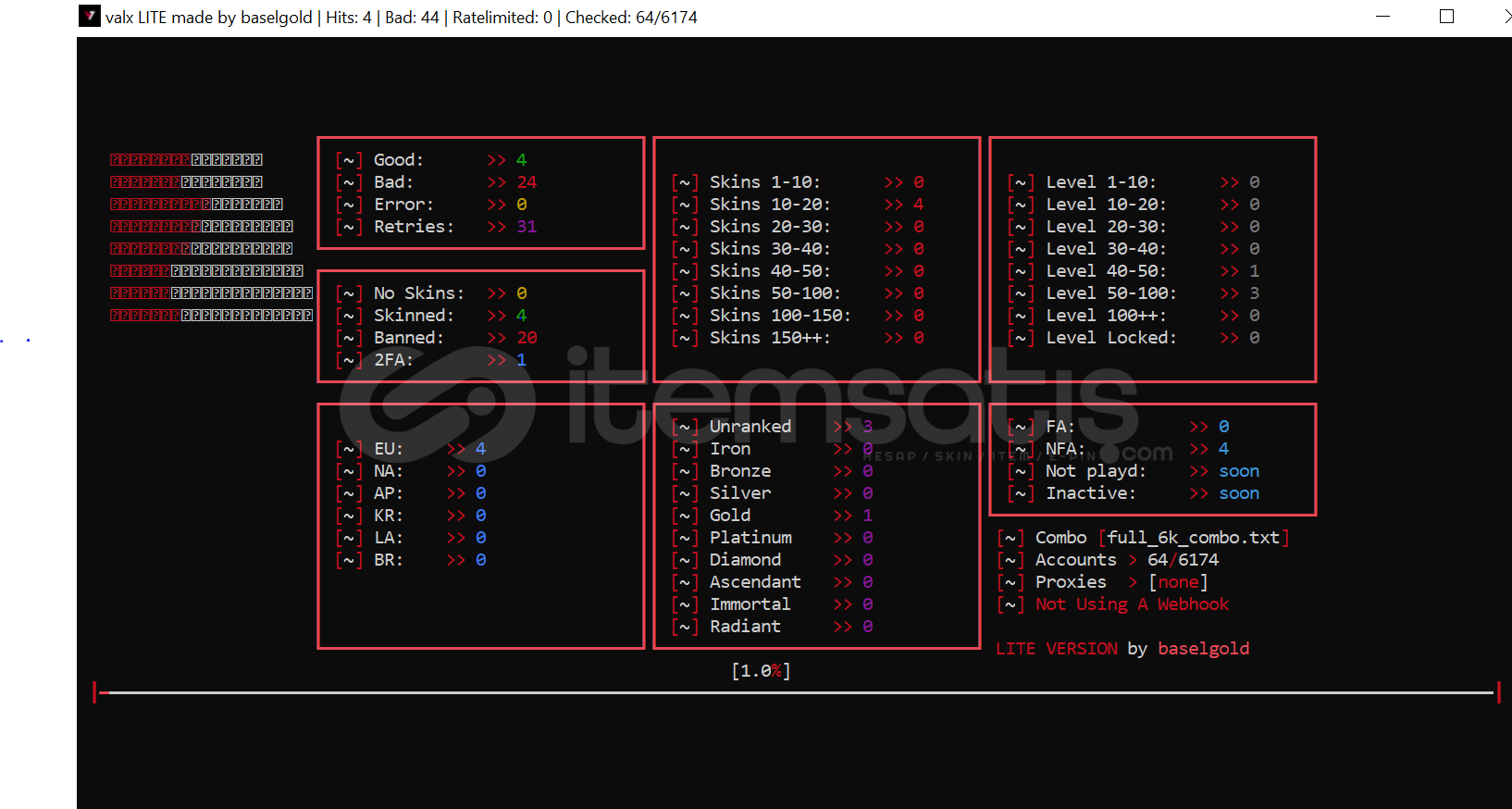
Task: Select the 'NFA:' row label
Action: pos(1065,449)
